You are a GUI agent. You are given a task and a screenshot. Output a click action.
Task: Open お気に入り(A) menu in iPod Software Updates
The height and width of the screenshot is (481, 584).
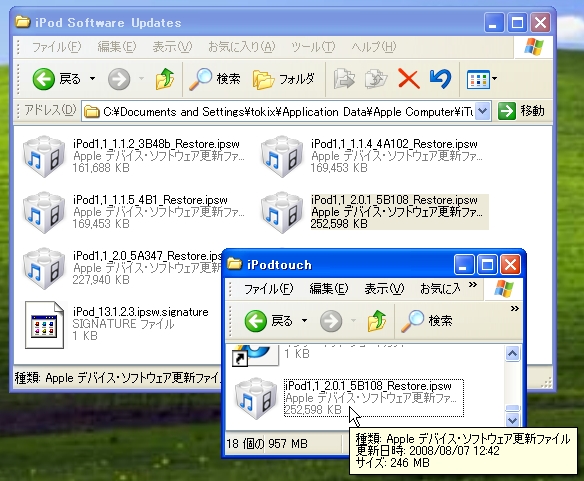(242, 47)
